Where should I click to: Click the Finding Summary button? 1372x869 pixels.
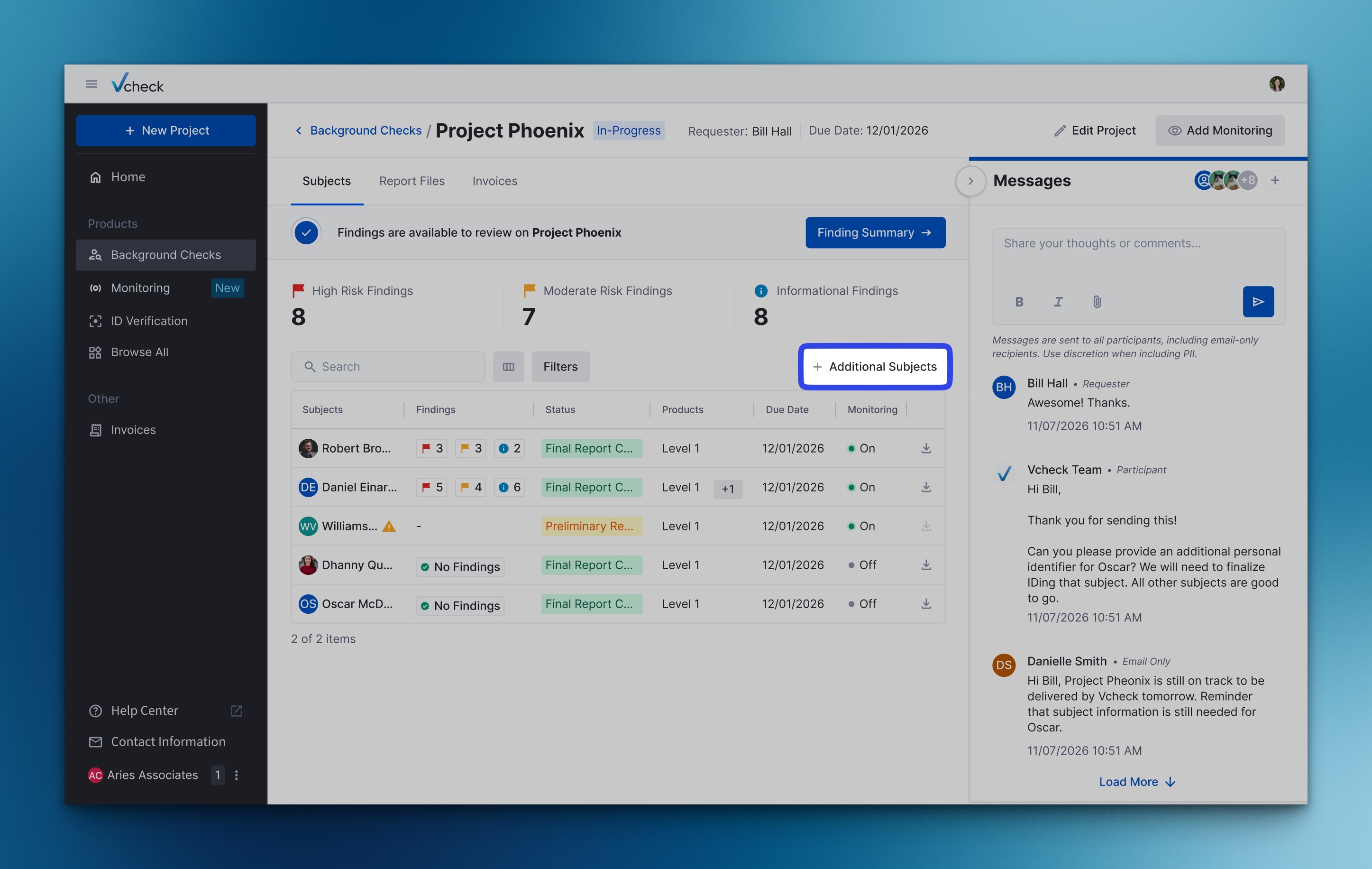click(x=875, y=232)
